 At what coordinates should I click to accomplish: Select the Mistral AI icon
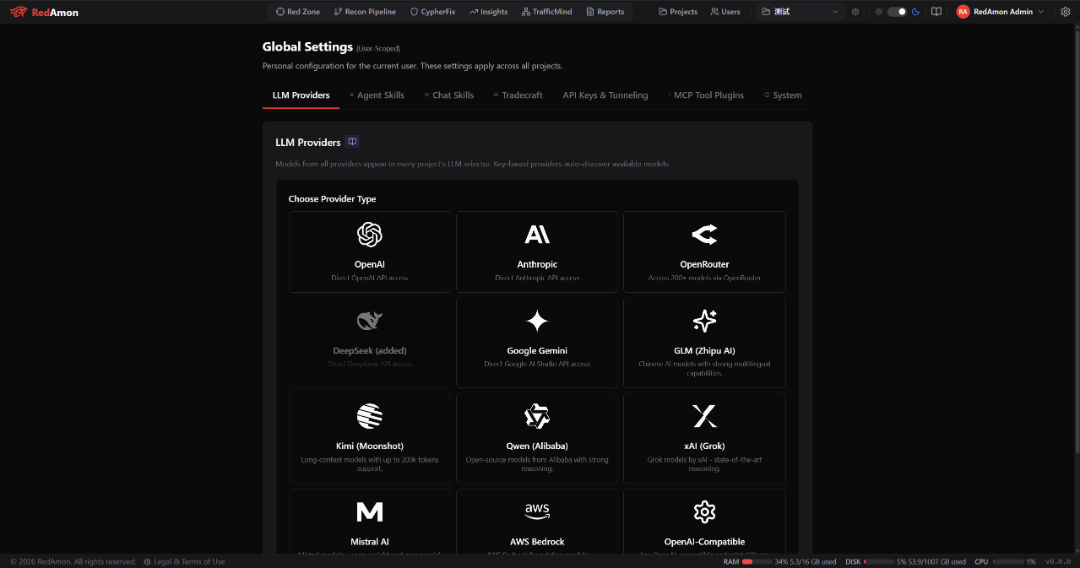370,512
